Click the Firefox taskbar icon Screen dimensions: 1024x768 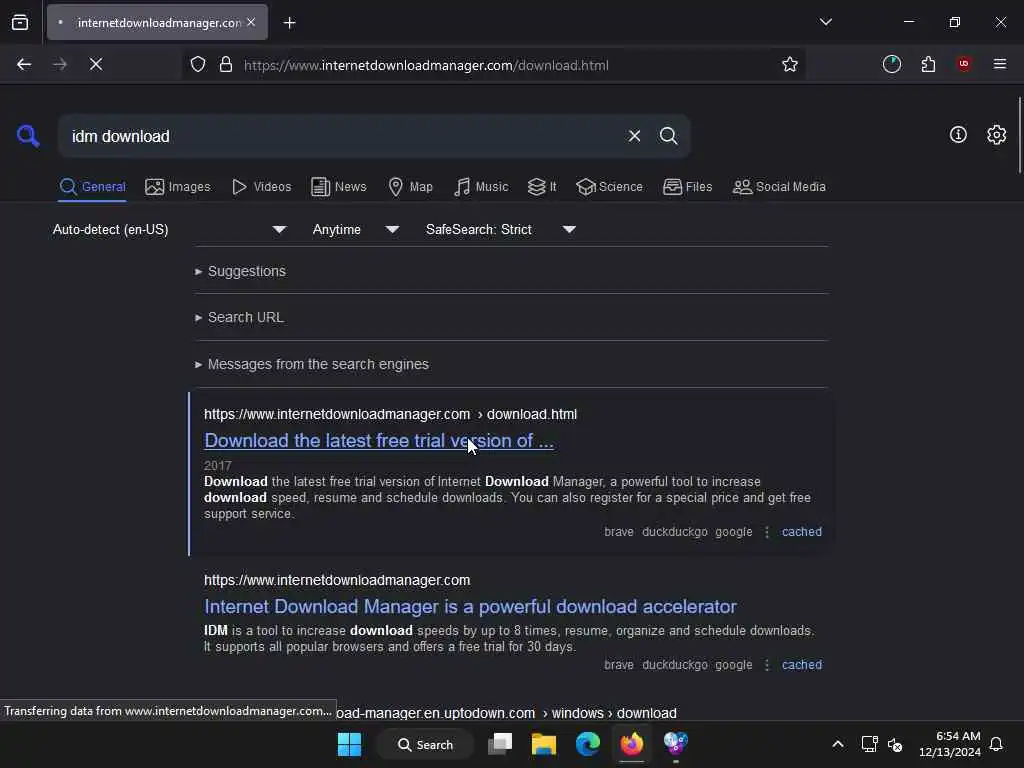point(632,744)
